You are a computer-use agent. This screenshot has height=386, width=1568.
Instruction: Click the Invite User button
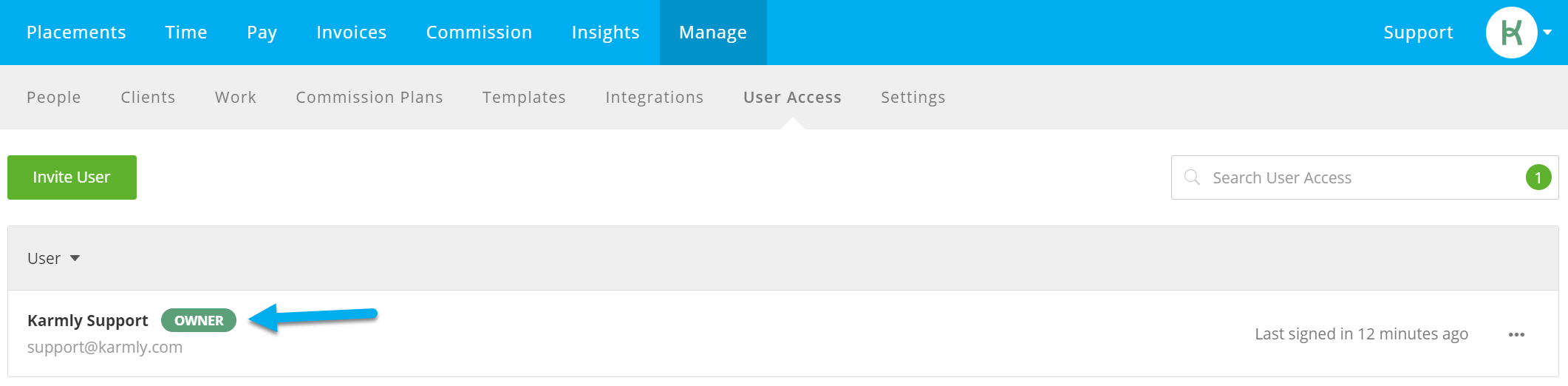[x=72, y=177]
